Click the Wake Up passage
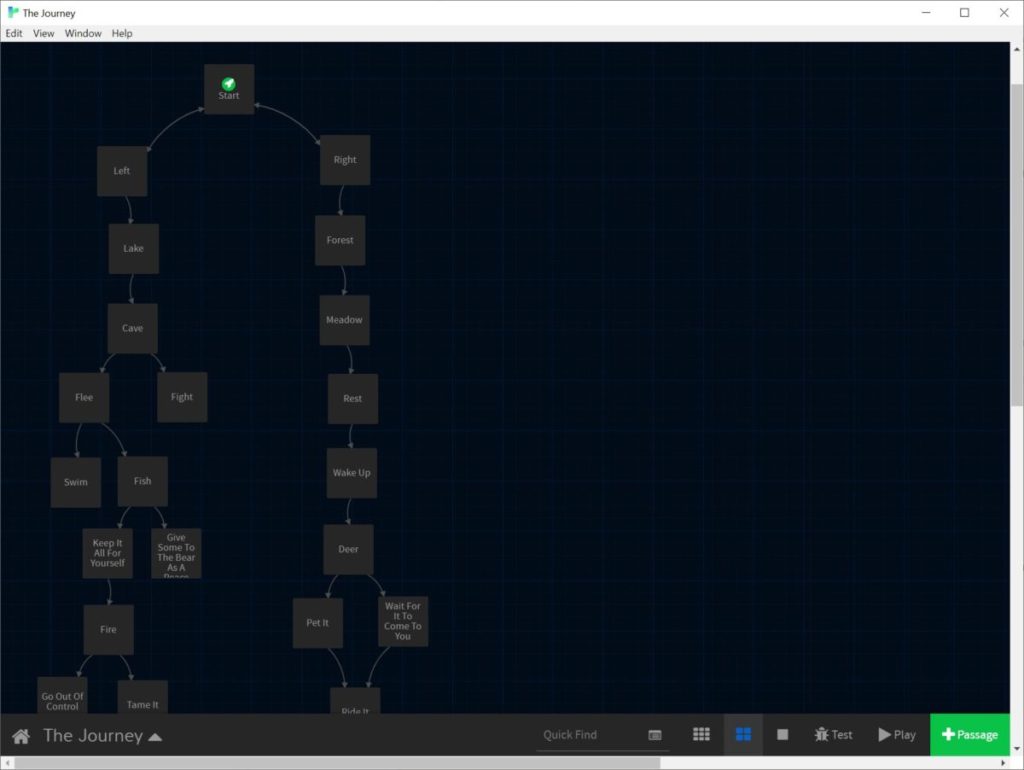The width and height of the screenshot is (1024, 770). point(352,473)
